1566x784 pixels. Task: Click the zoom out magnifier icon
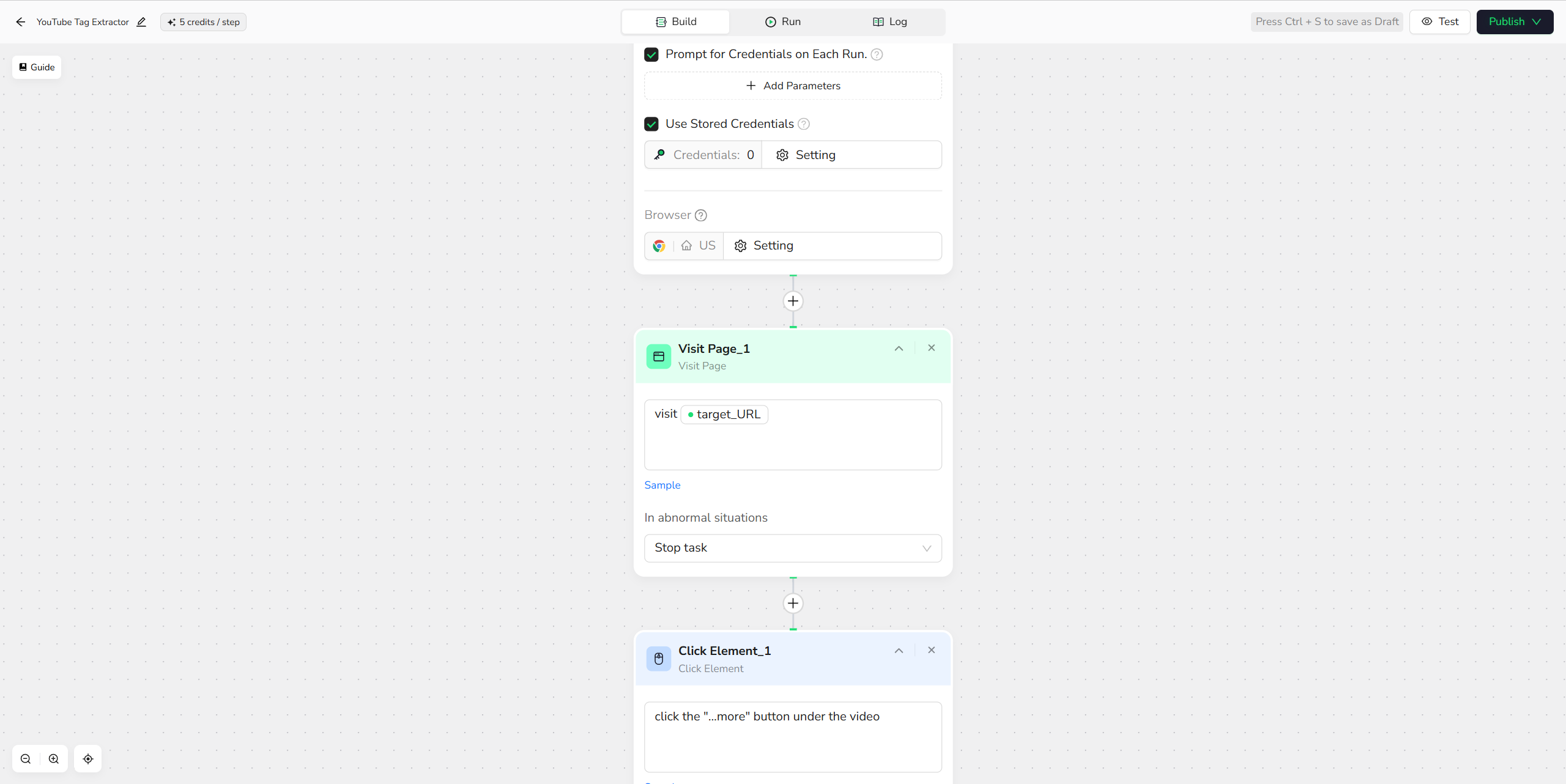tap(26, 759)
